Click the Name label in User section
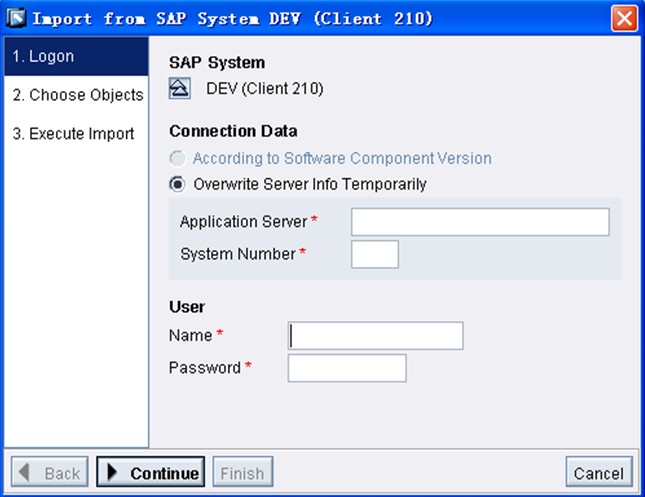This screenshot has height=497, width=645. pyautogui.click(x=190, y=335)
